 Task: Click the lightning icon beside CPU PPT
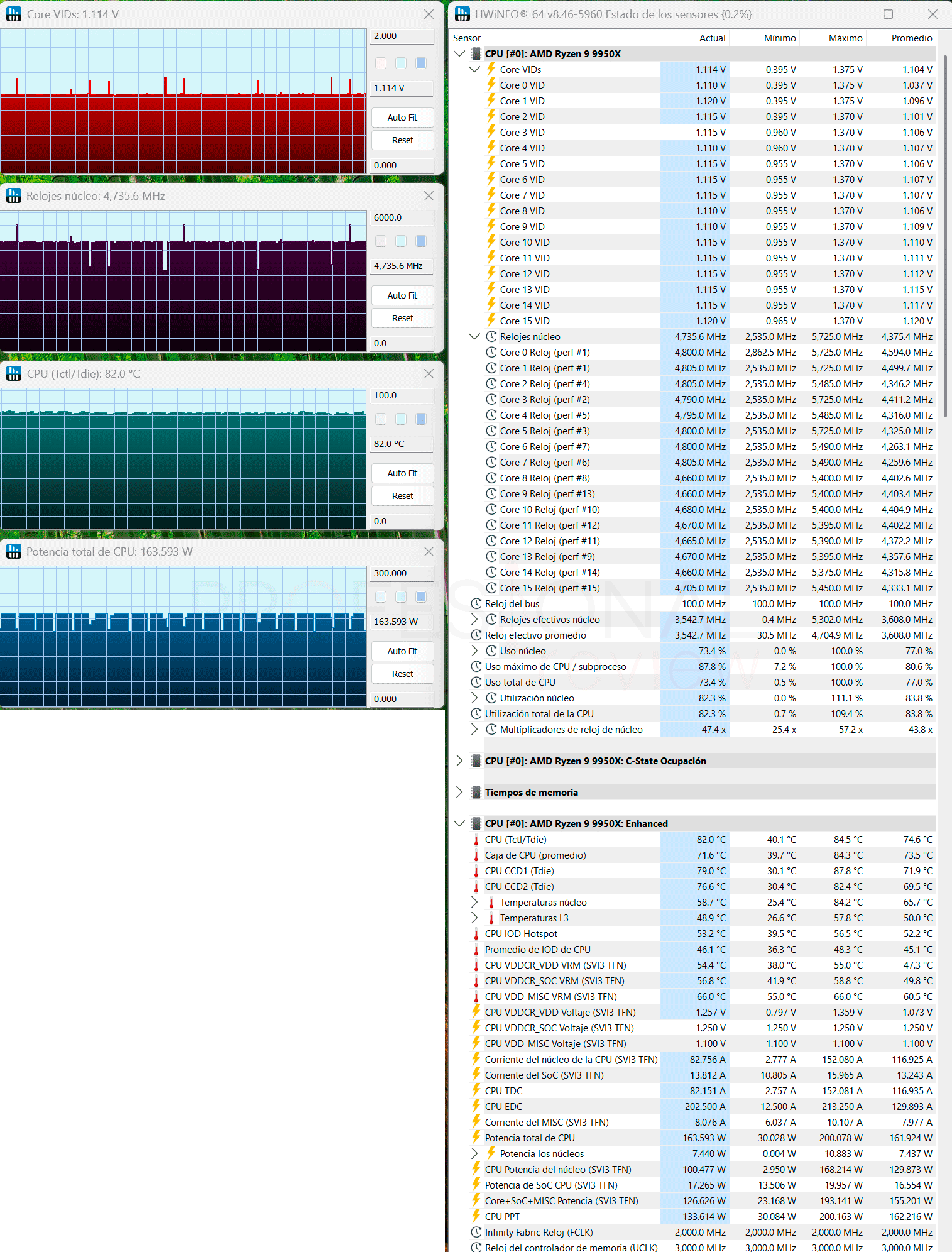pyautogui.click(x=476, y=1216)
